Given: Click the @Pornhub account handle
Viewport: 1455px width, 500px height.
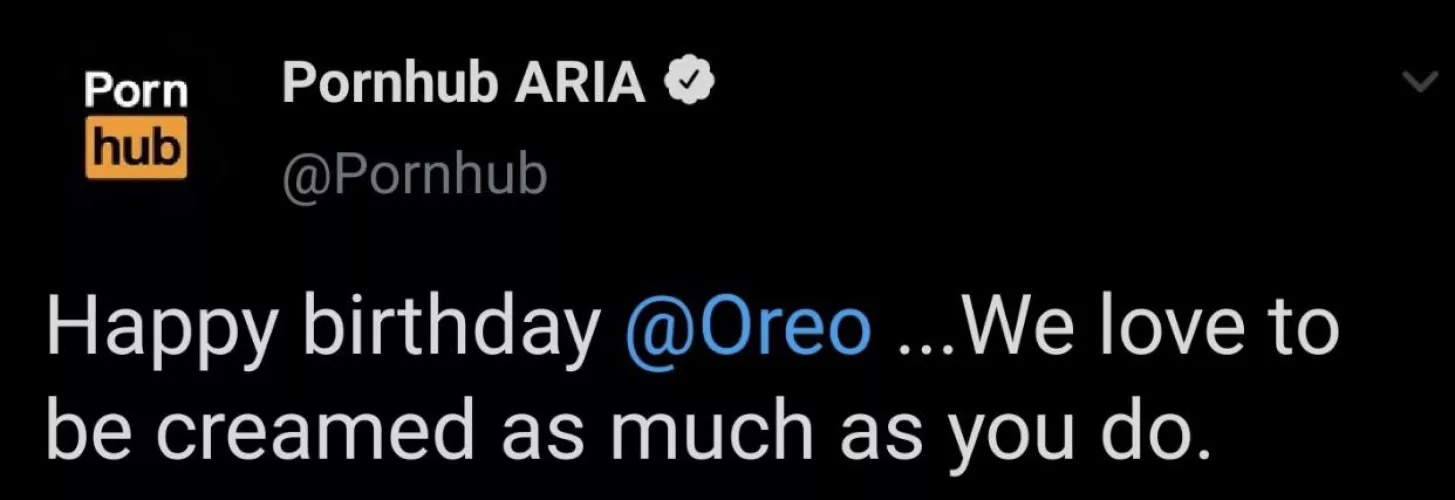Looking at the screenshot, I should click(415, 175).
